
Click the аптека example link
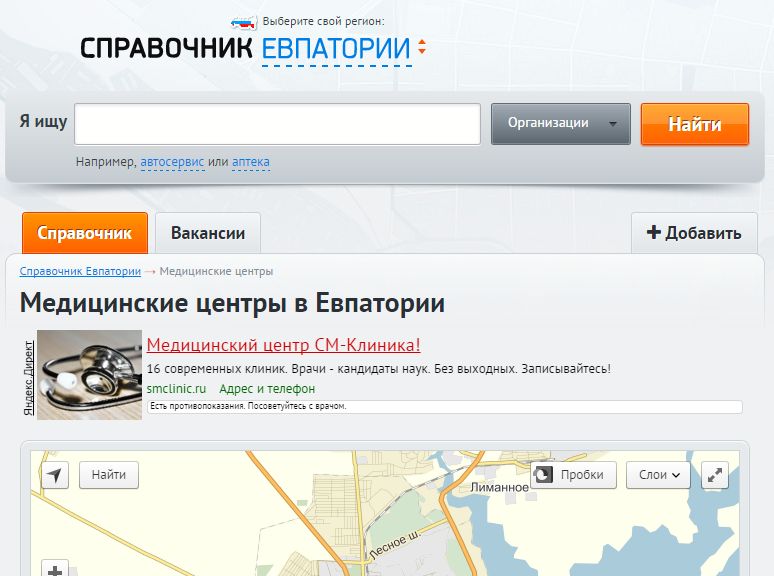click(x=251, y=162)
